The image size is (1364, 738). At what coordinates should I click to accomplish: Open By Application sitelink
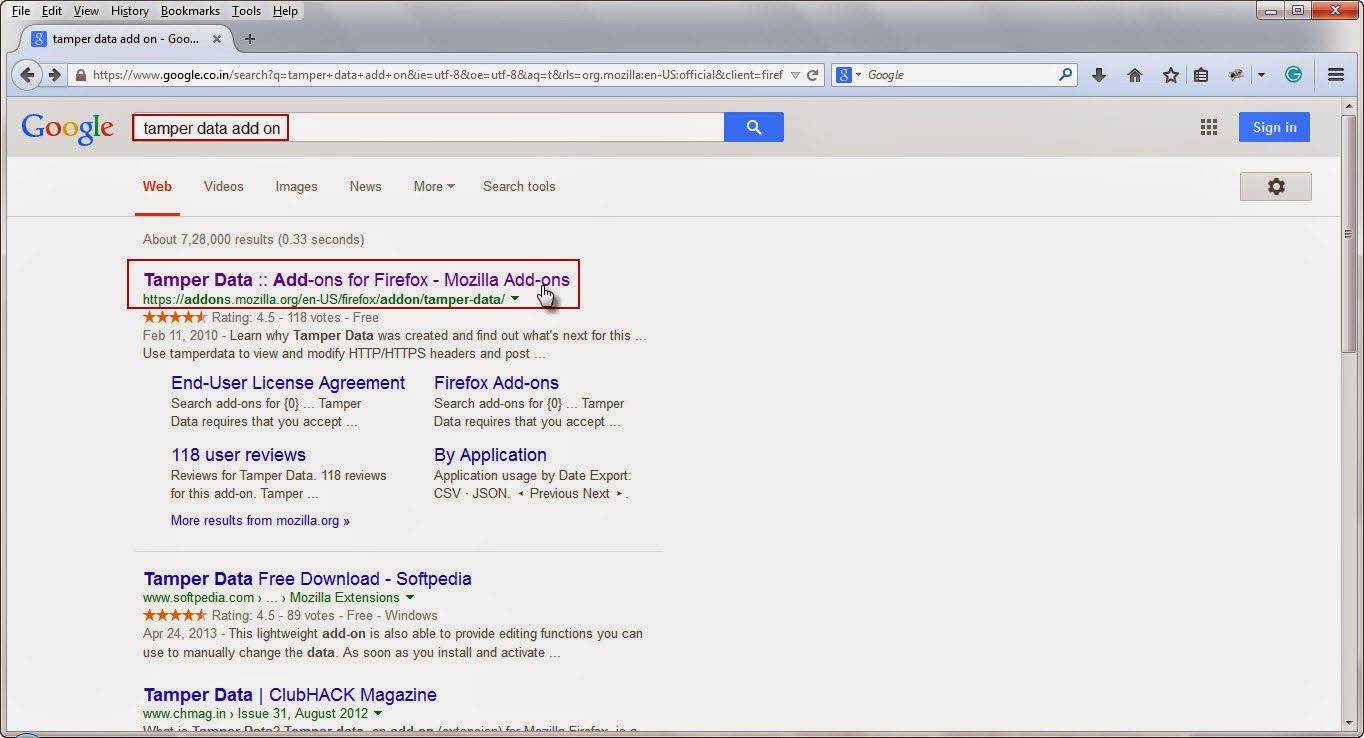pyautogui.click(x=490, y=455)
